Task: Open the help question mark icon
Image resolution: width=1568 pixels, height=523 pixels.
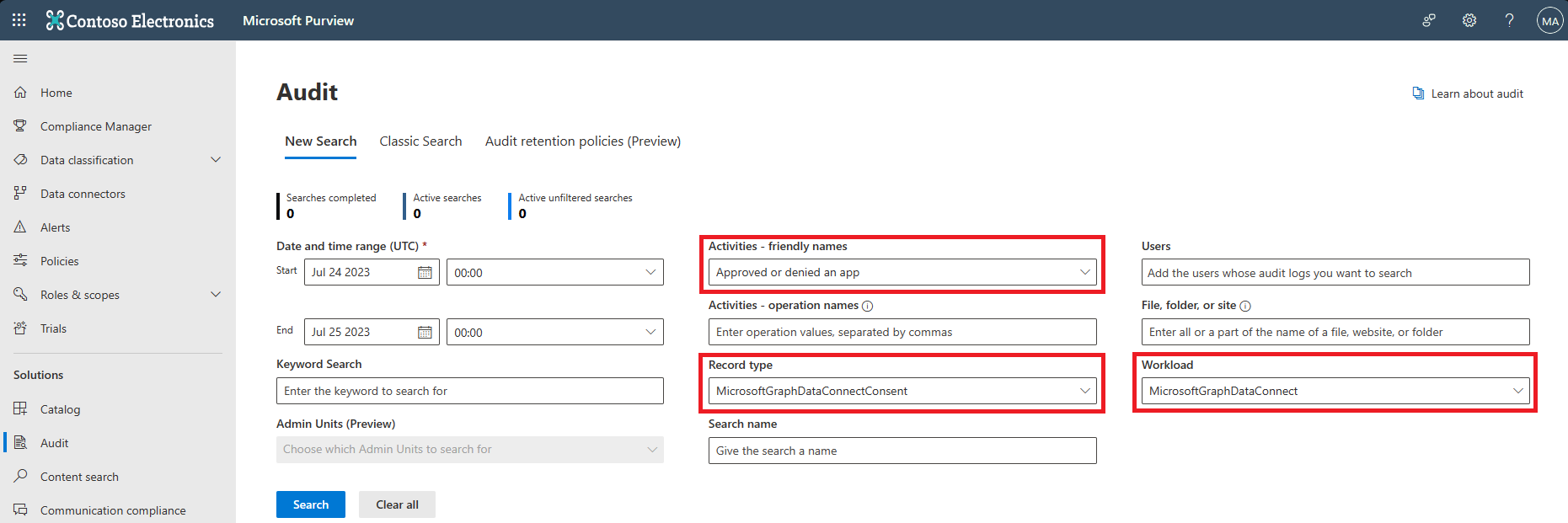Action: 1509,20
